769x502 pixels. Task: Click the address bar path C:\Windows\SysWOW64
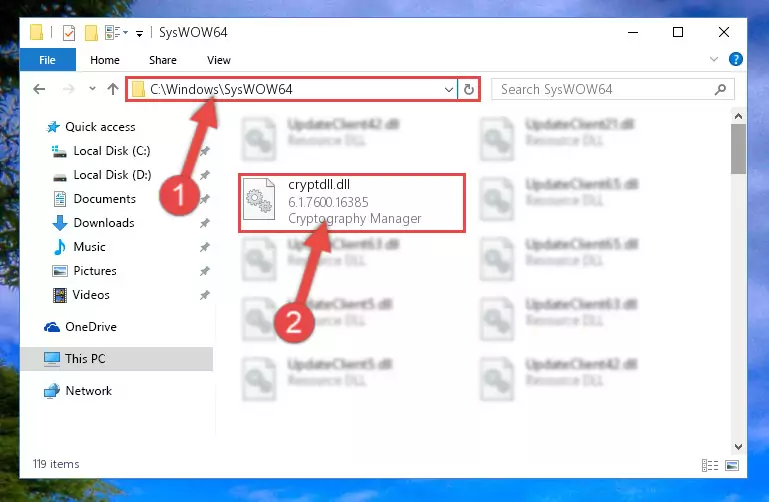coord(221,89)
